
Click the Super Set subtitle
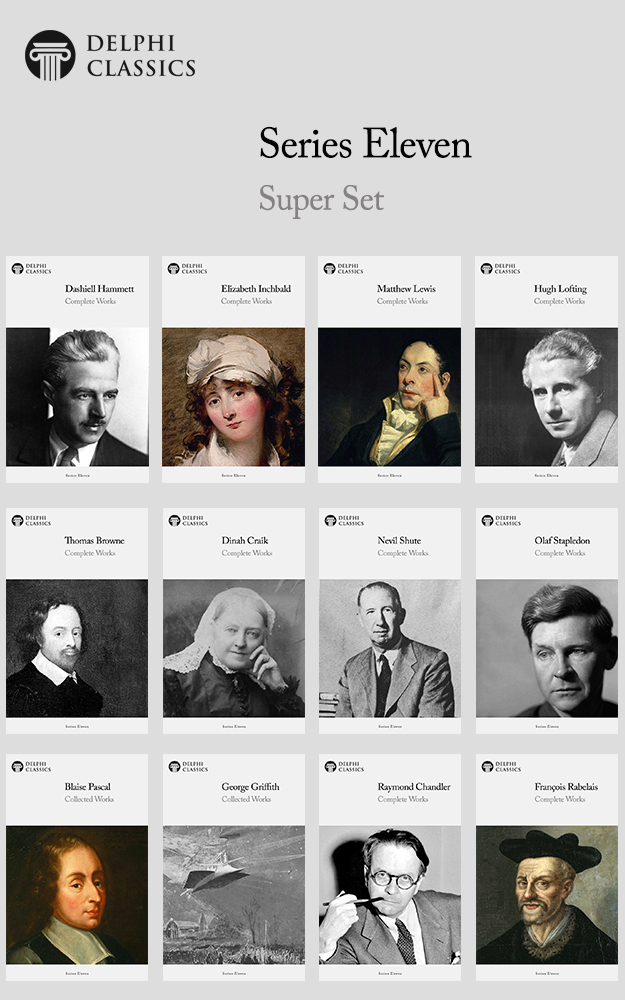coord(321,199)
